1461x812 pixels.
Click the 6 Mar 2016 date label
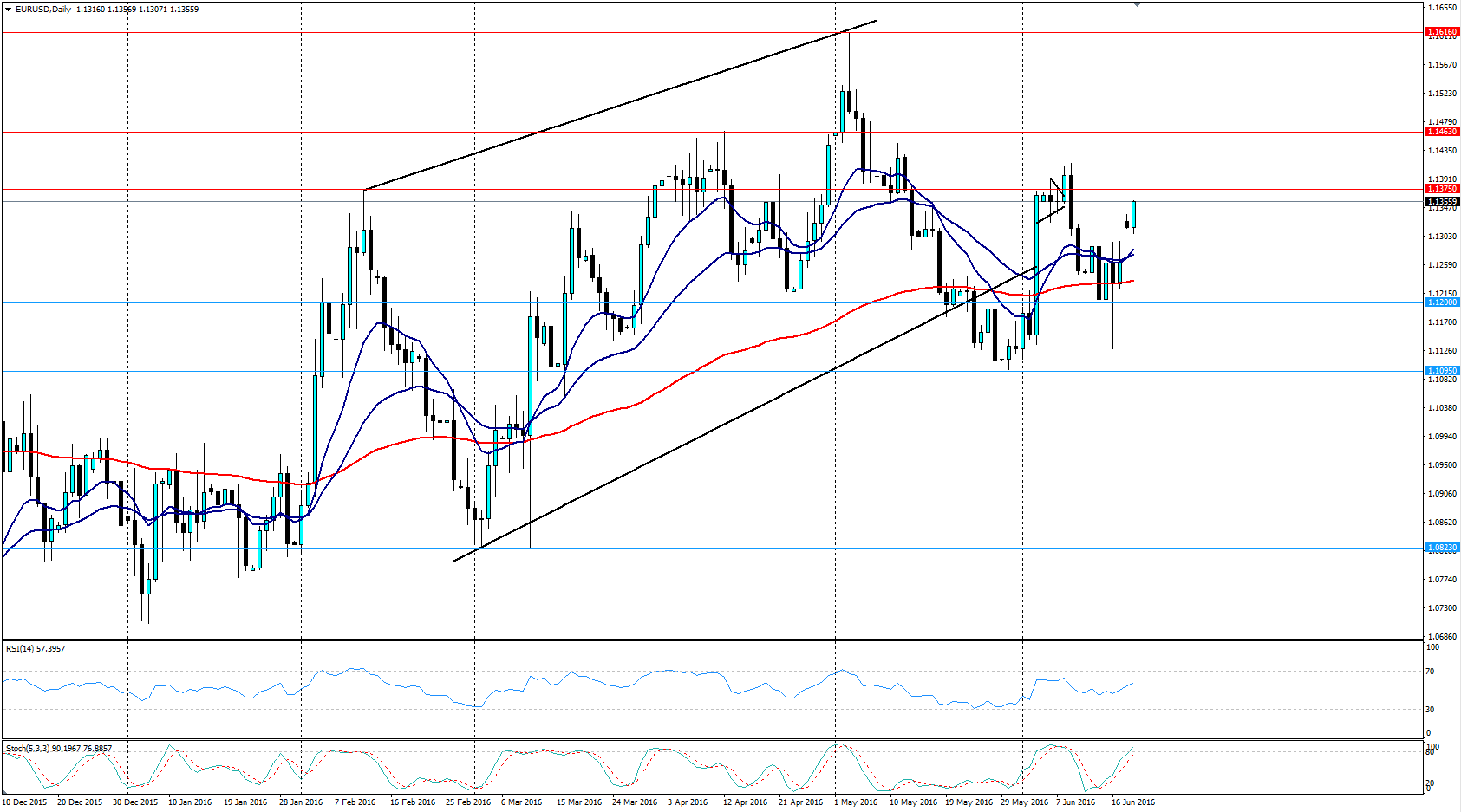[x=521, y=802]
